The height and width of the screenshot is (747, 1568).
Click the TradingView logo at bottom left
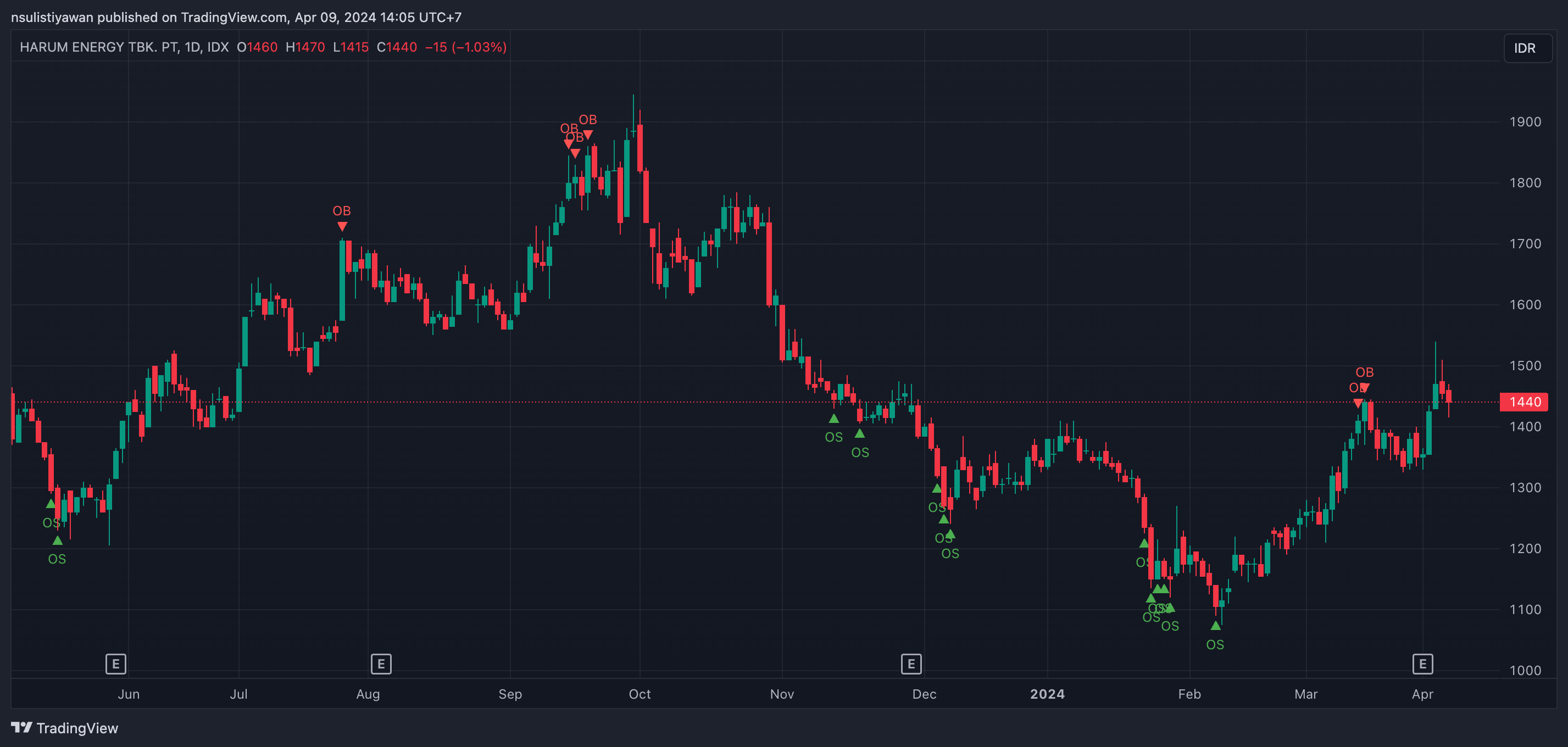click(x=64, y=728)
